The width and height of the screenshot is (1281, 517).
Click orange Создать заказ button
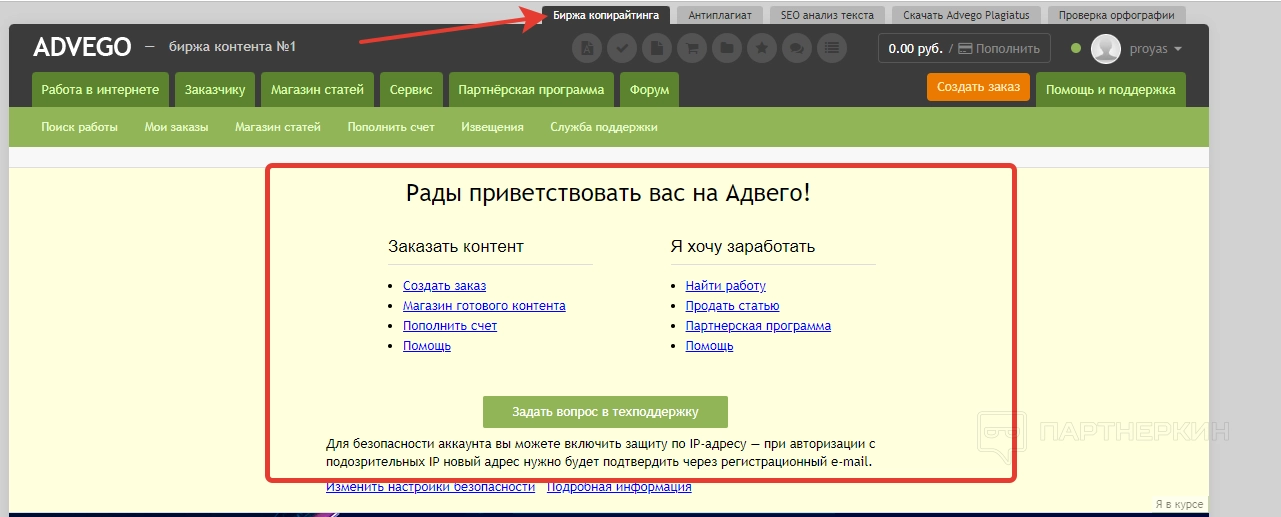tap(978, 87)
